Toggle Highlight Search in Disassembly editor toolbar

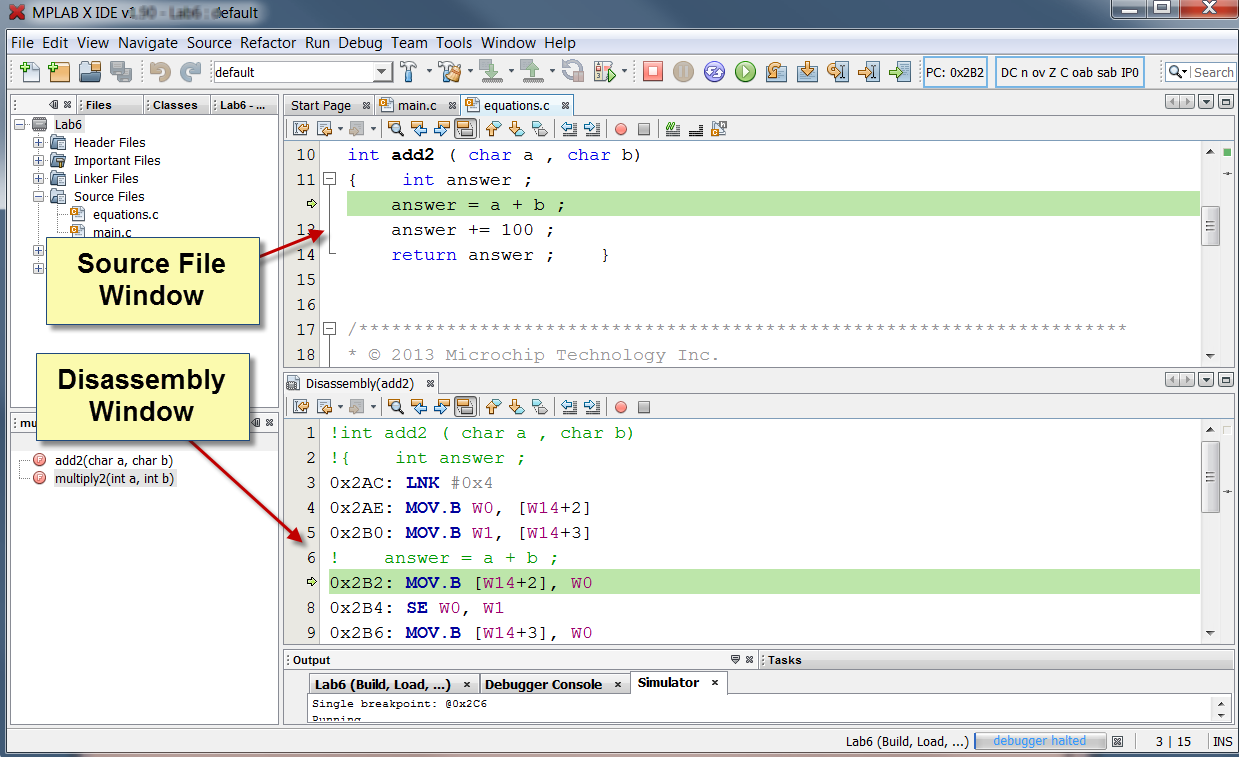464,407
